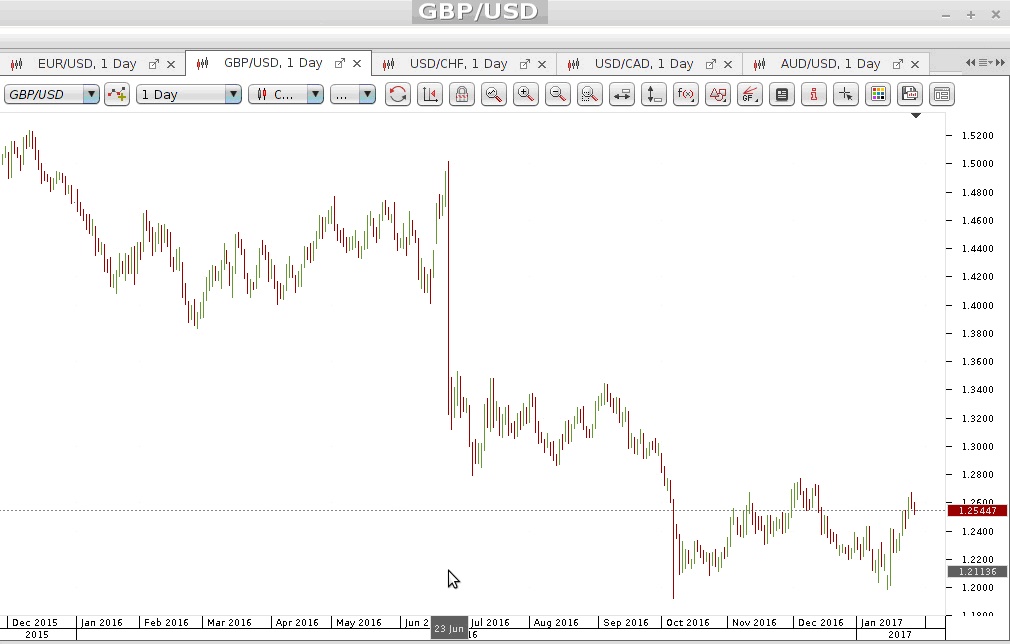This screenshot has height=644, width=1010.
Task: Undock the AUD/USD chart tab
Action: tap(897, 64)
